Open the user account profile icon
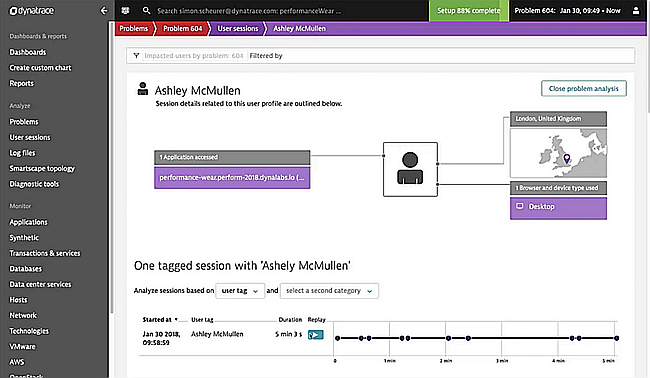 [x=635, y=11]
